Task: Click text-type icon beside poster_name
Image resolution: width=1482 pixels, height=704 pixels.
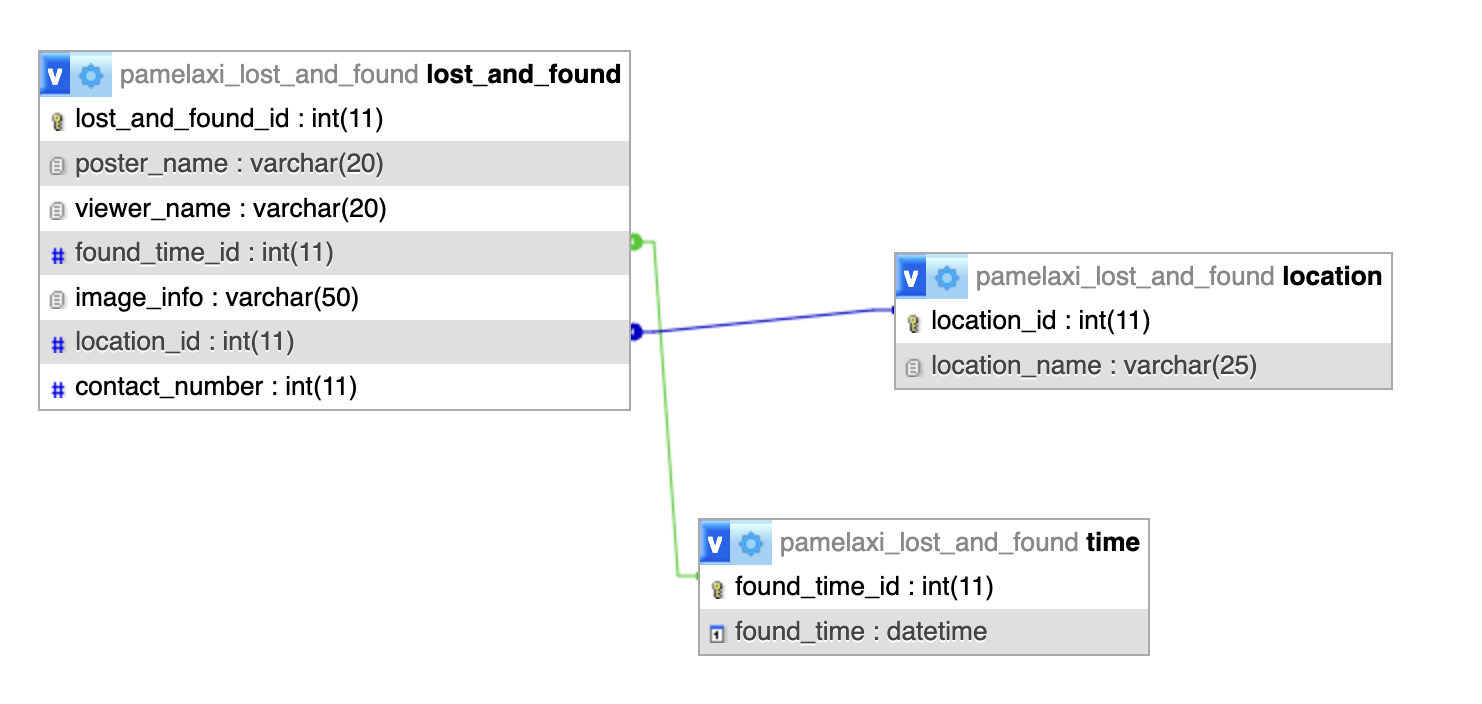Action: pos(57,165)
